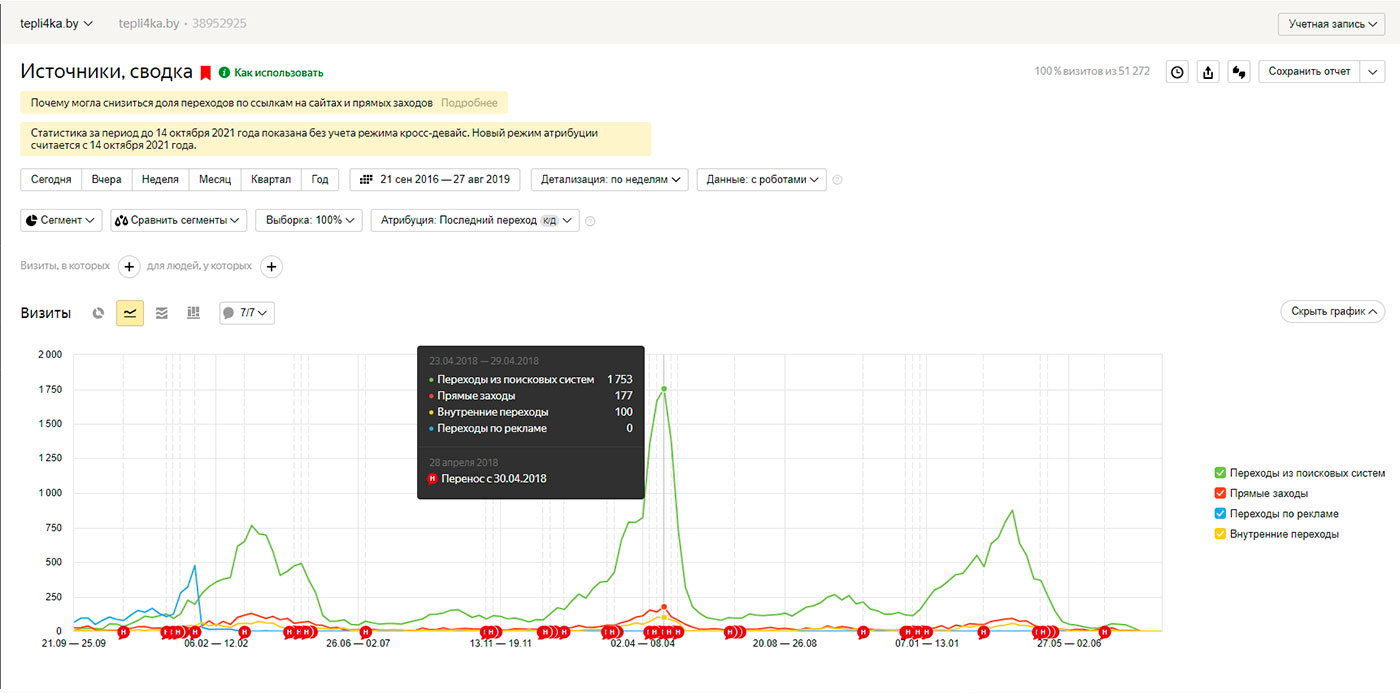This screenshot has width=1400, height=693.
Task: Click the pie icon on the Сегмент button
Action: coord(32,220)
